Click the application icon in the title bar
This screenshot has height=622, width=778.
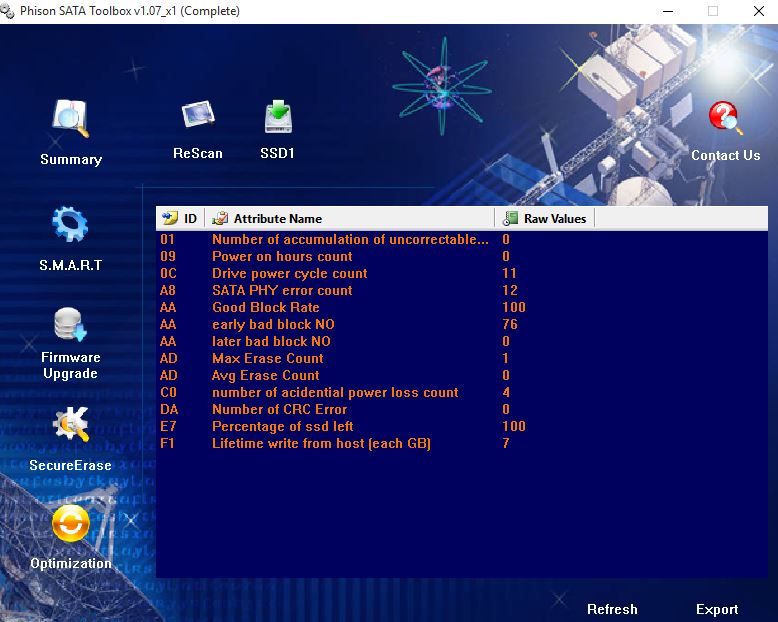7,11
